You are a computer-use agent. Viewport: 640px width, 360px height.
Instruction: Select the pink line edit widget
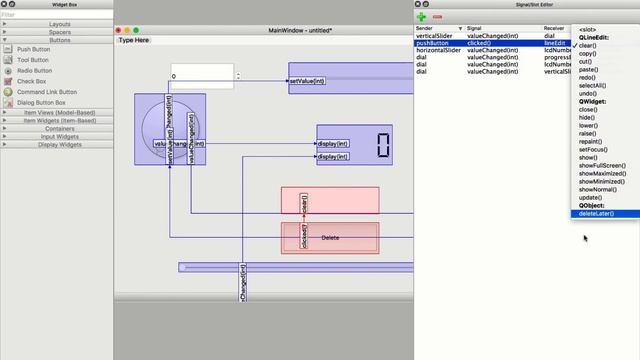point(330,200)
